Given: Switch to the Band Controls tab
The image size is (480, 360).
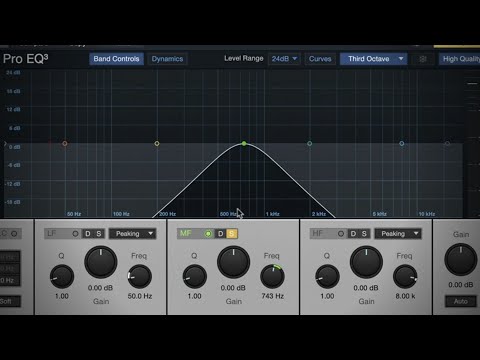Looking at the screenshot, I should (116, 59).
